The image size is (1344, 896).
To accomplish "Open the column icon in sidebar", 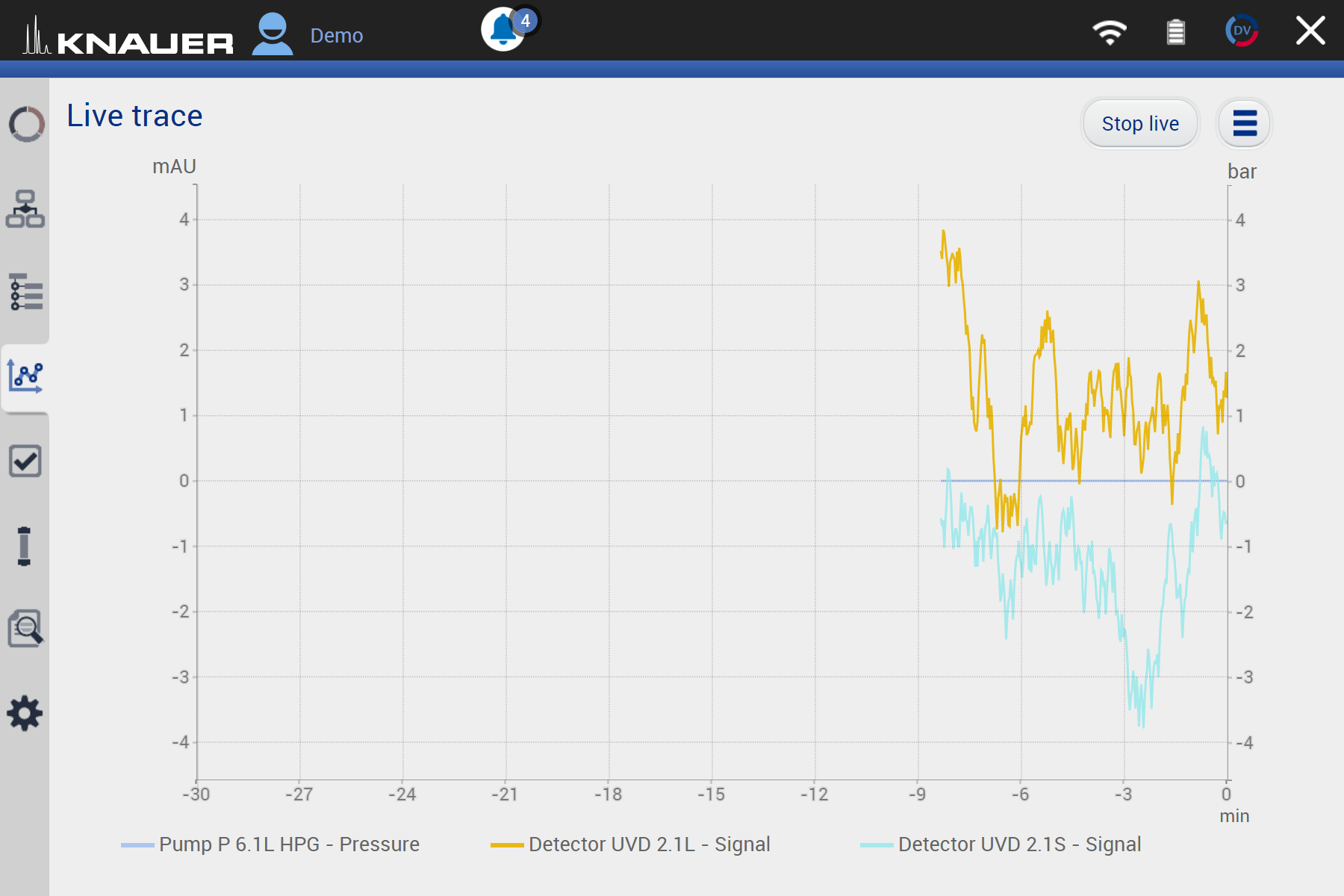I will (25, 546).
